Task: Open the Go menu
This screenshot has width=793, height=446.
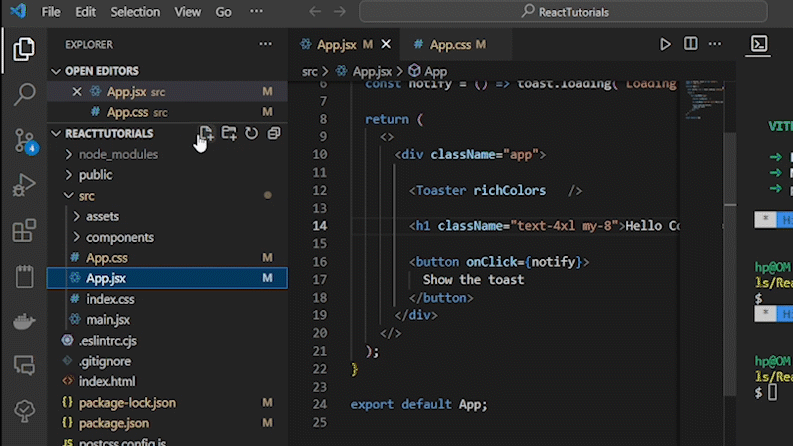Action: (223, 12)
